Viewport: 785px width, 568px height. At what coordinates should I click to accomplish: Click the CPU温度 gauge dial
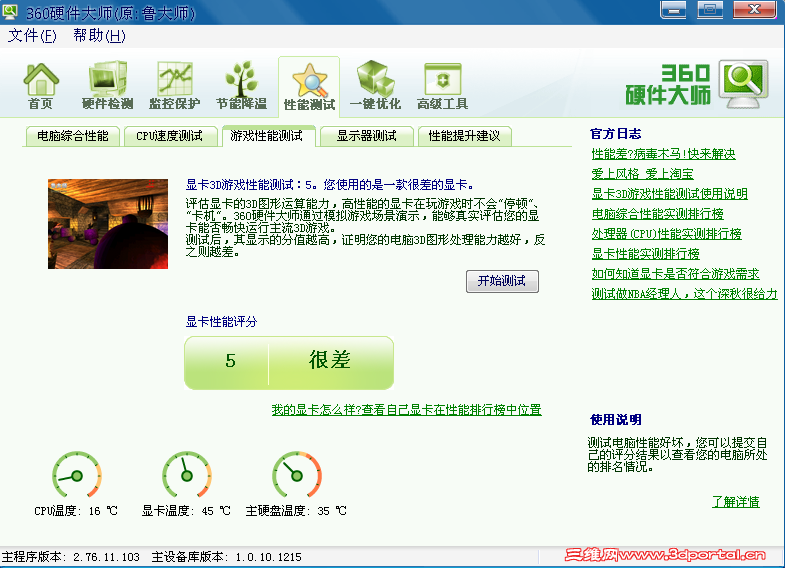(77, 474)
